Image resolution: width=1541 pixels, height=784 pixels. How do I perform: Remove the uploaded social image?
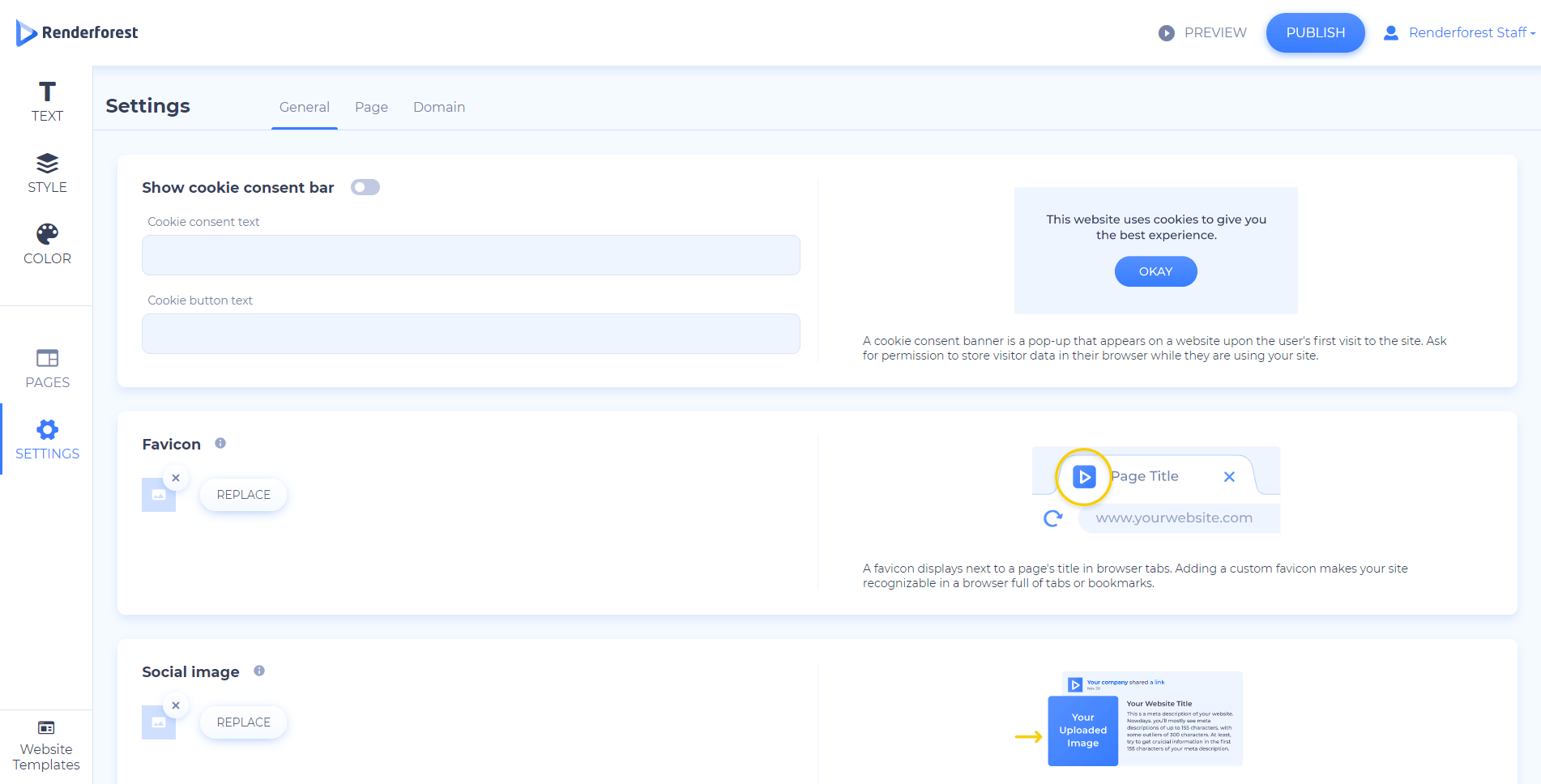[176, 705]
